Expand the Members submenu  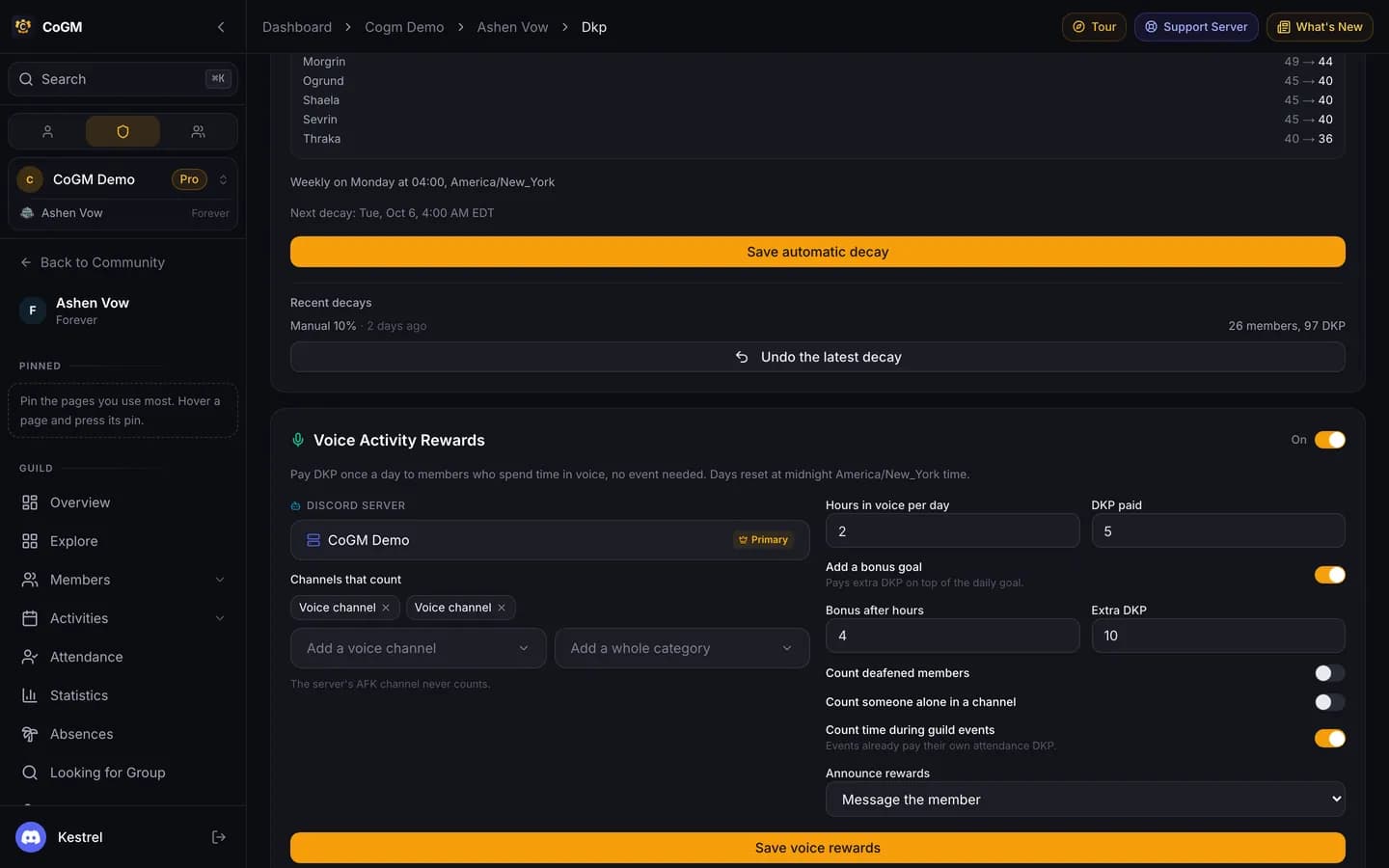click(x=220, y=580)
